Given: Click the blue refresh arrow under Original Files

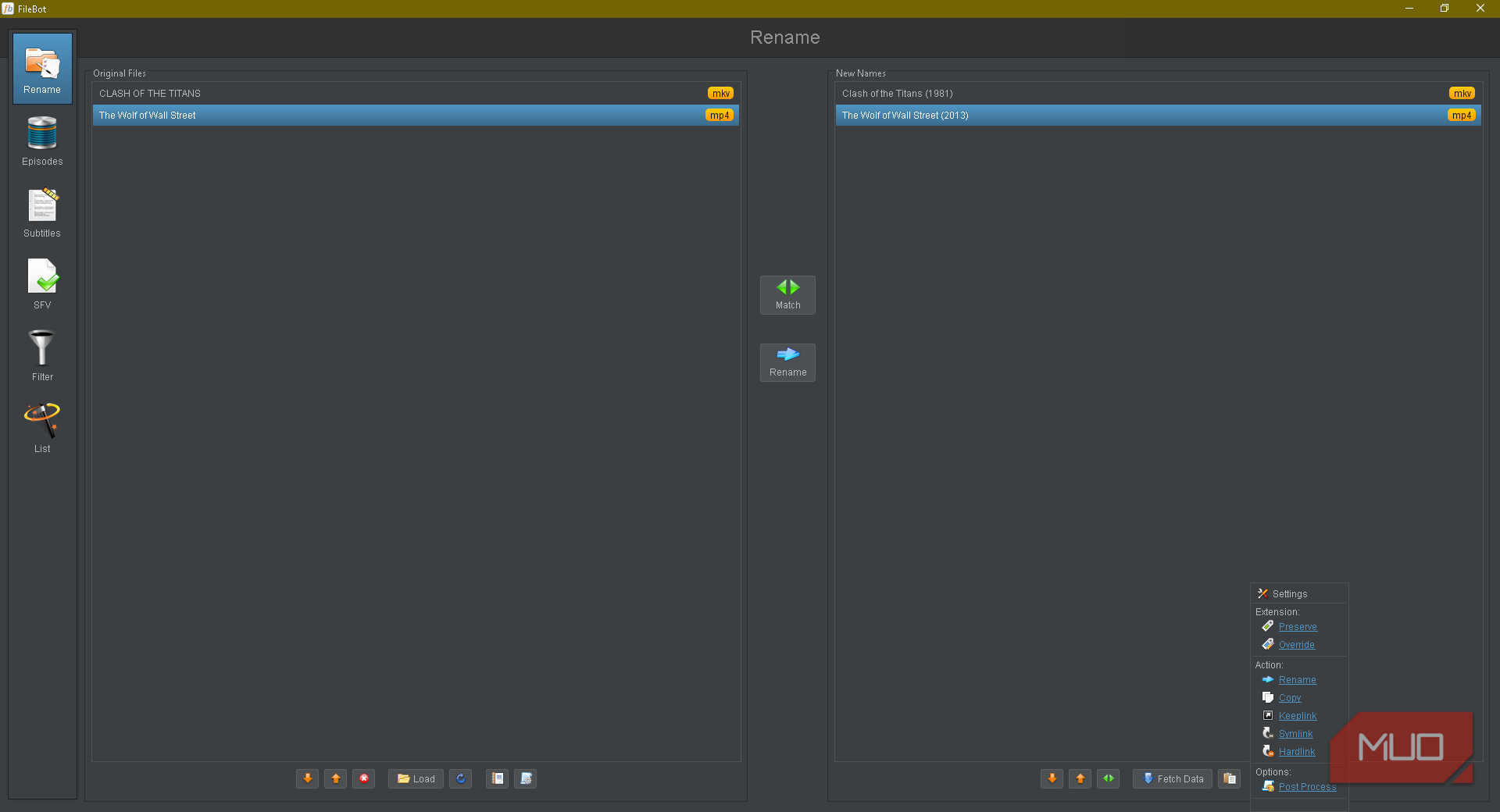Looking at the screenshot, I should point(461,778).
